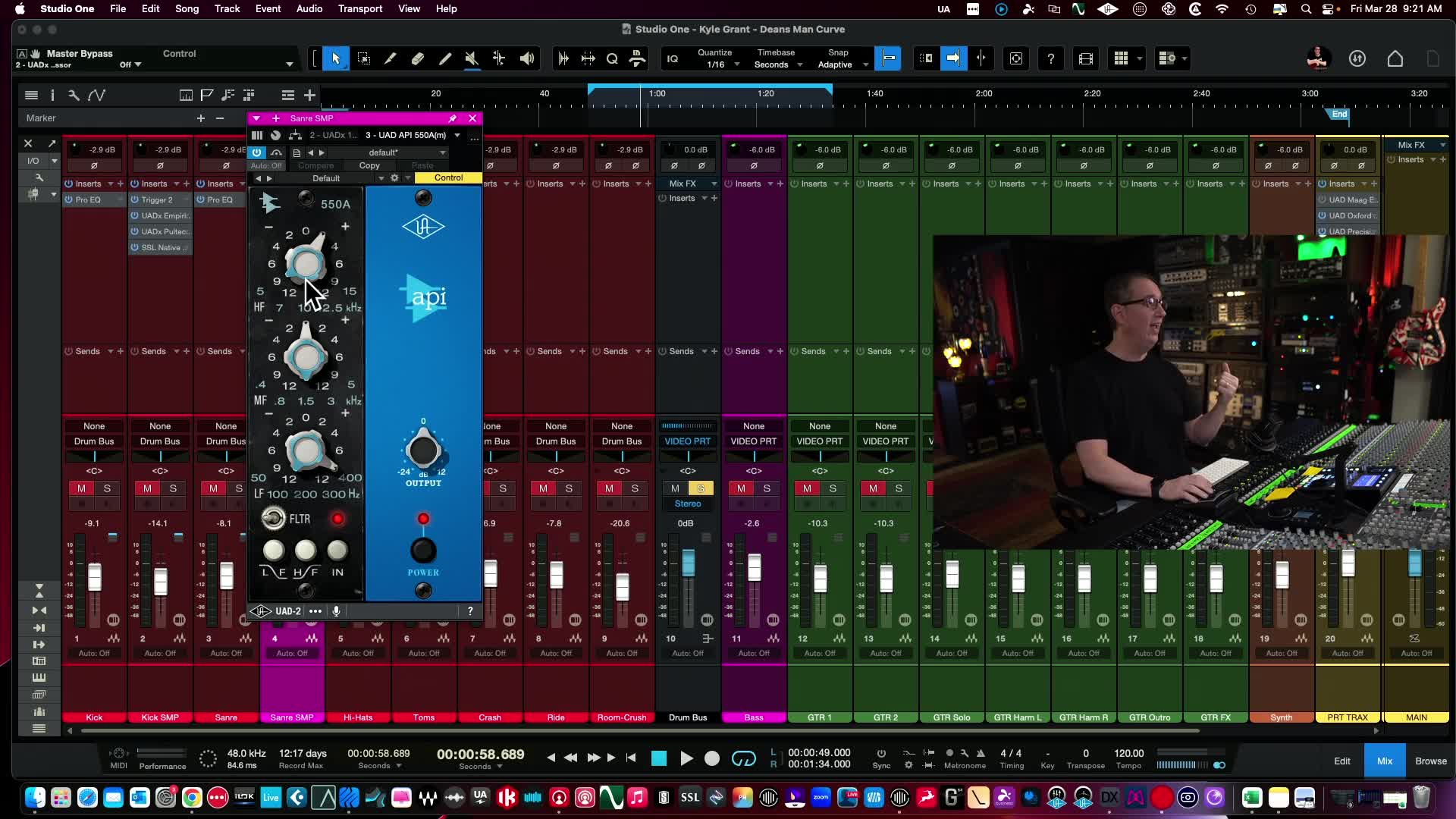
Task: Switch to the Browse tab
Action: point(1431,761)
